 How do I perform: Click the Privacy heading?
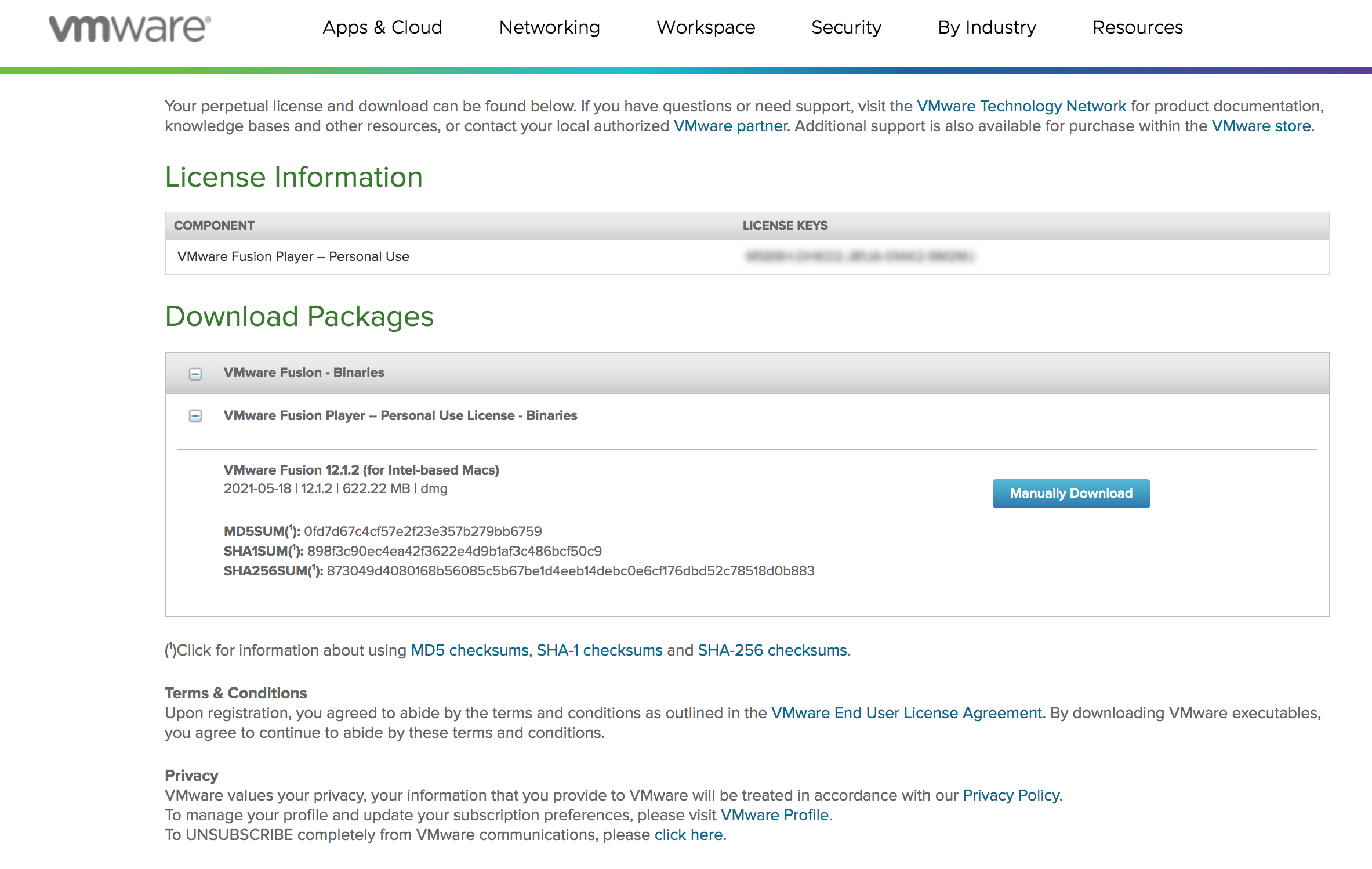pyautogui.click(x=192, y=776)
